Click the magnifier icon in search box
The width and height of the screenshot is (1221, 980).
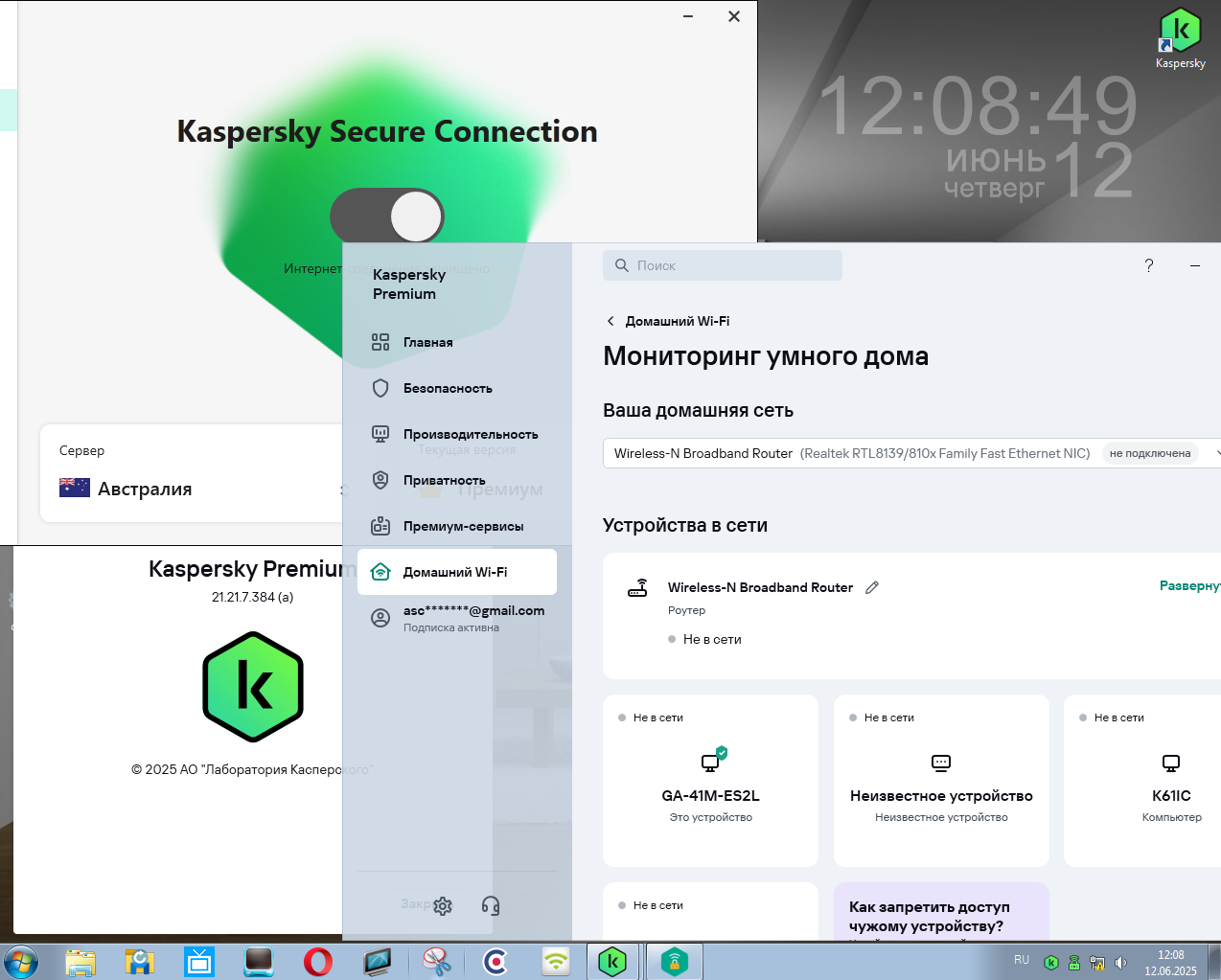click(622, 265)
